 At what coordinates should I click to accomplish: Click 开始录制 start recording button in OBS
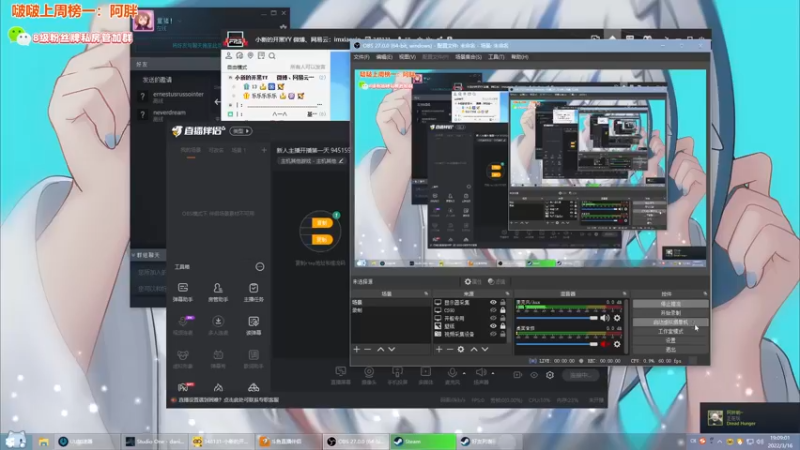(670, 313)
